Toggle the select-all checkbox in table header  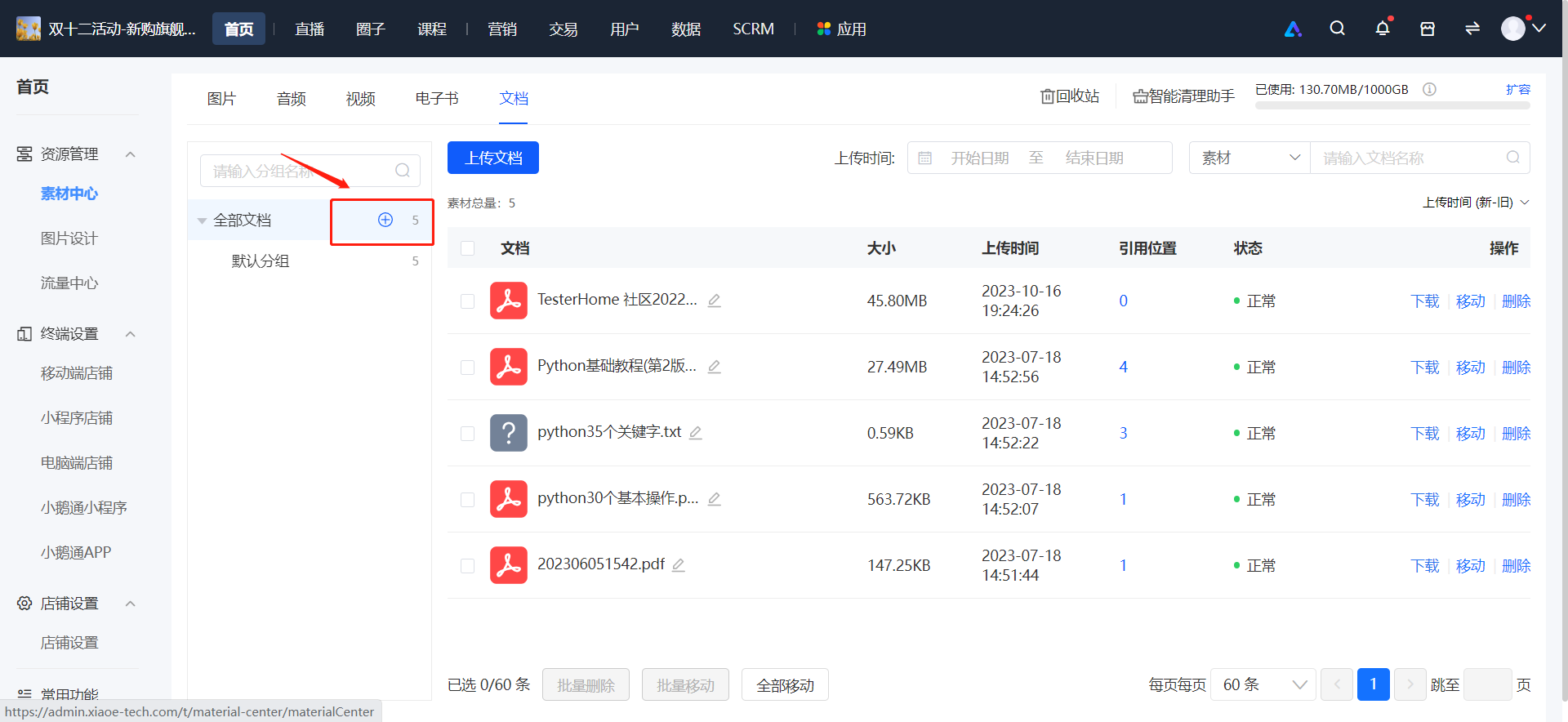(468, 248)
